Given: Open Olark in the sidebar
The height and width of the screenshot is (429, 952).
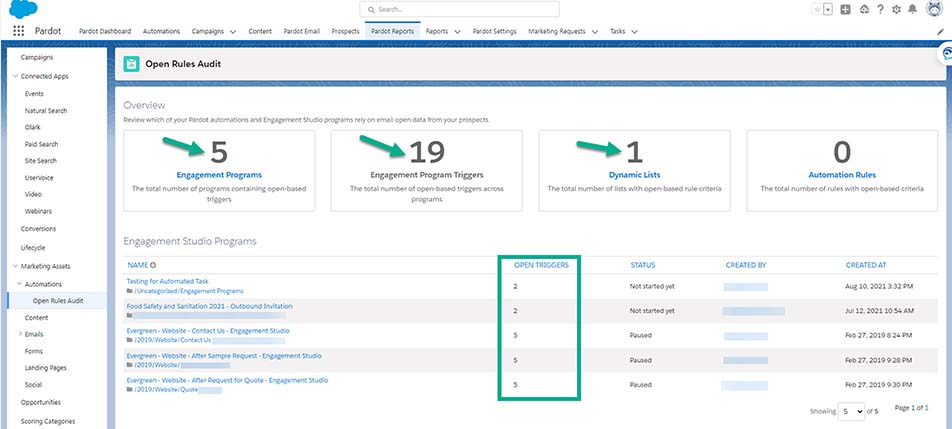Looking at the screenshot, I should click(x=33, y=127).
